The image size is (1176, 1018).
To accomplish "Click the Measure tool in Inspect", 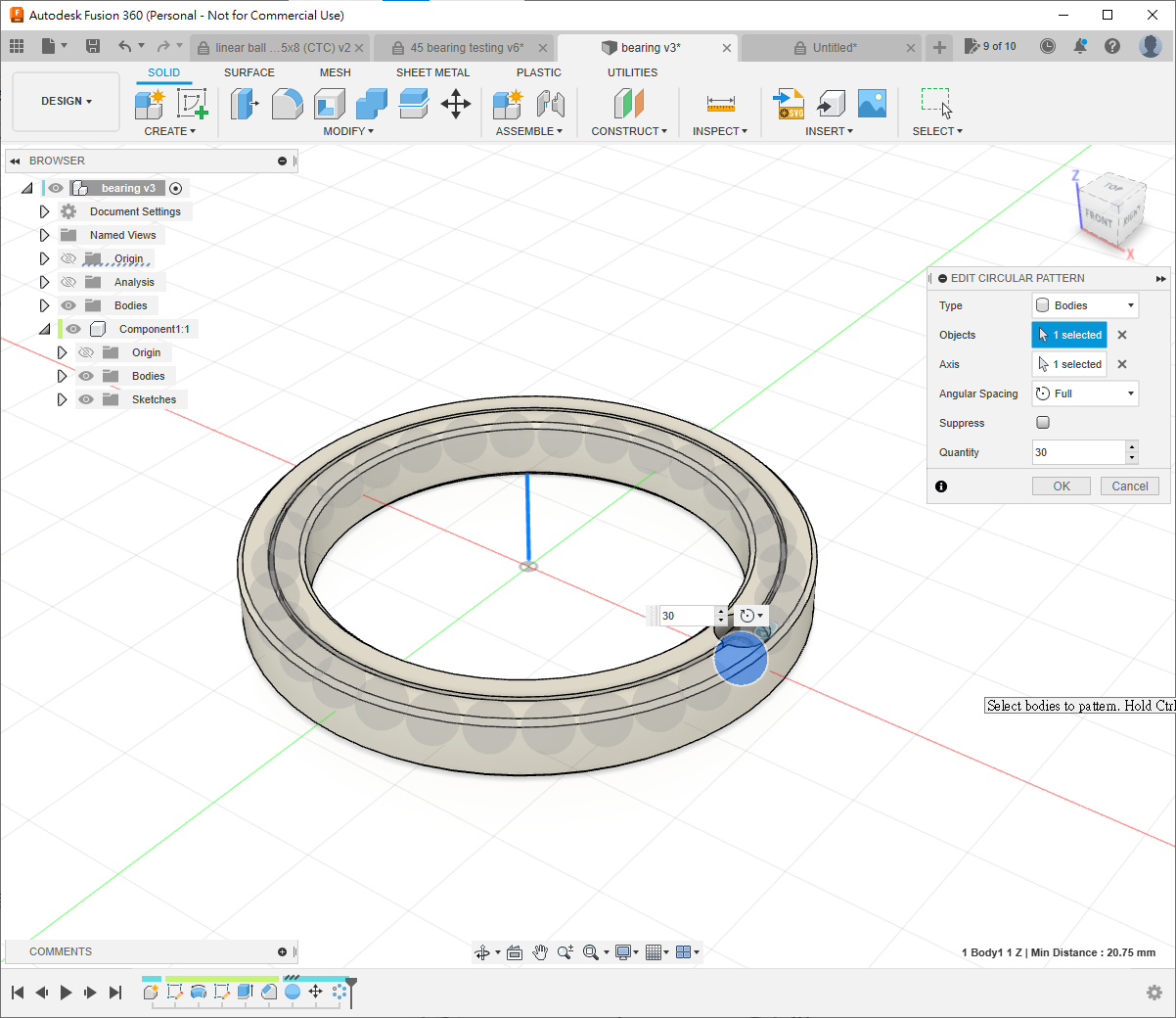I will coord(720,104).
